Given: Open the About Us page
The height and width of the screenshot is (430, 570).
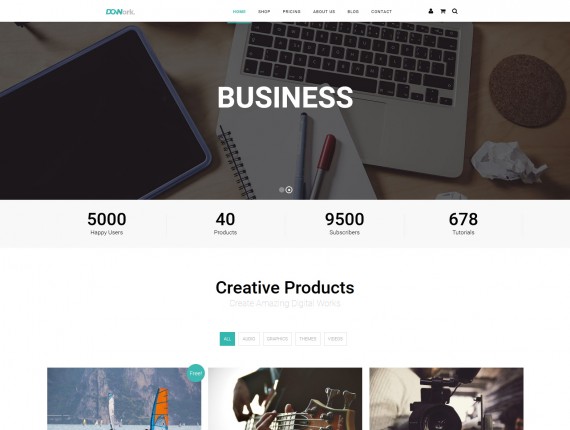Looking at the screenshot, I should pyautogui.click(x=324, y=12).
